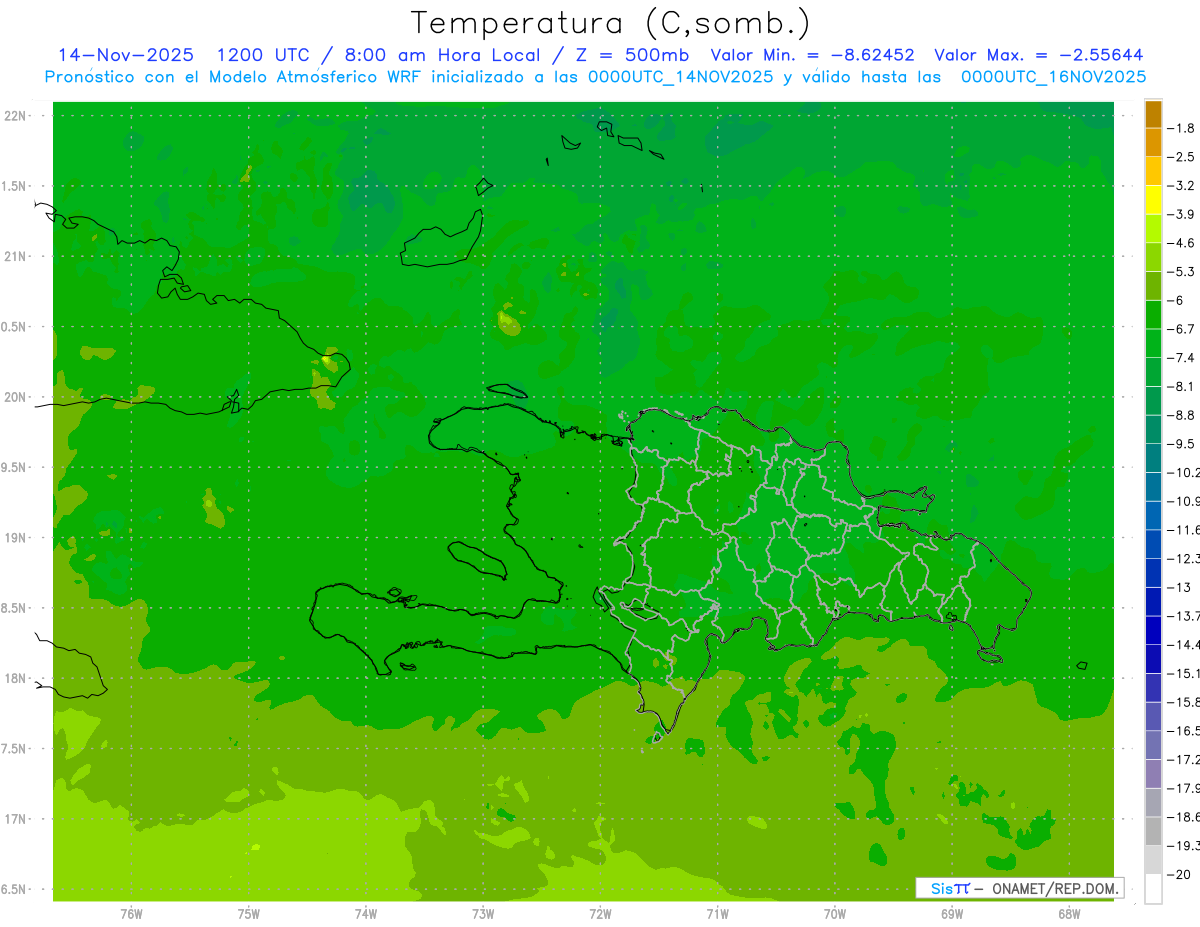Click the '73W' longitude label
Image resolution: width=1200 pixels, height=927 pixels.
pos(483,913)
